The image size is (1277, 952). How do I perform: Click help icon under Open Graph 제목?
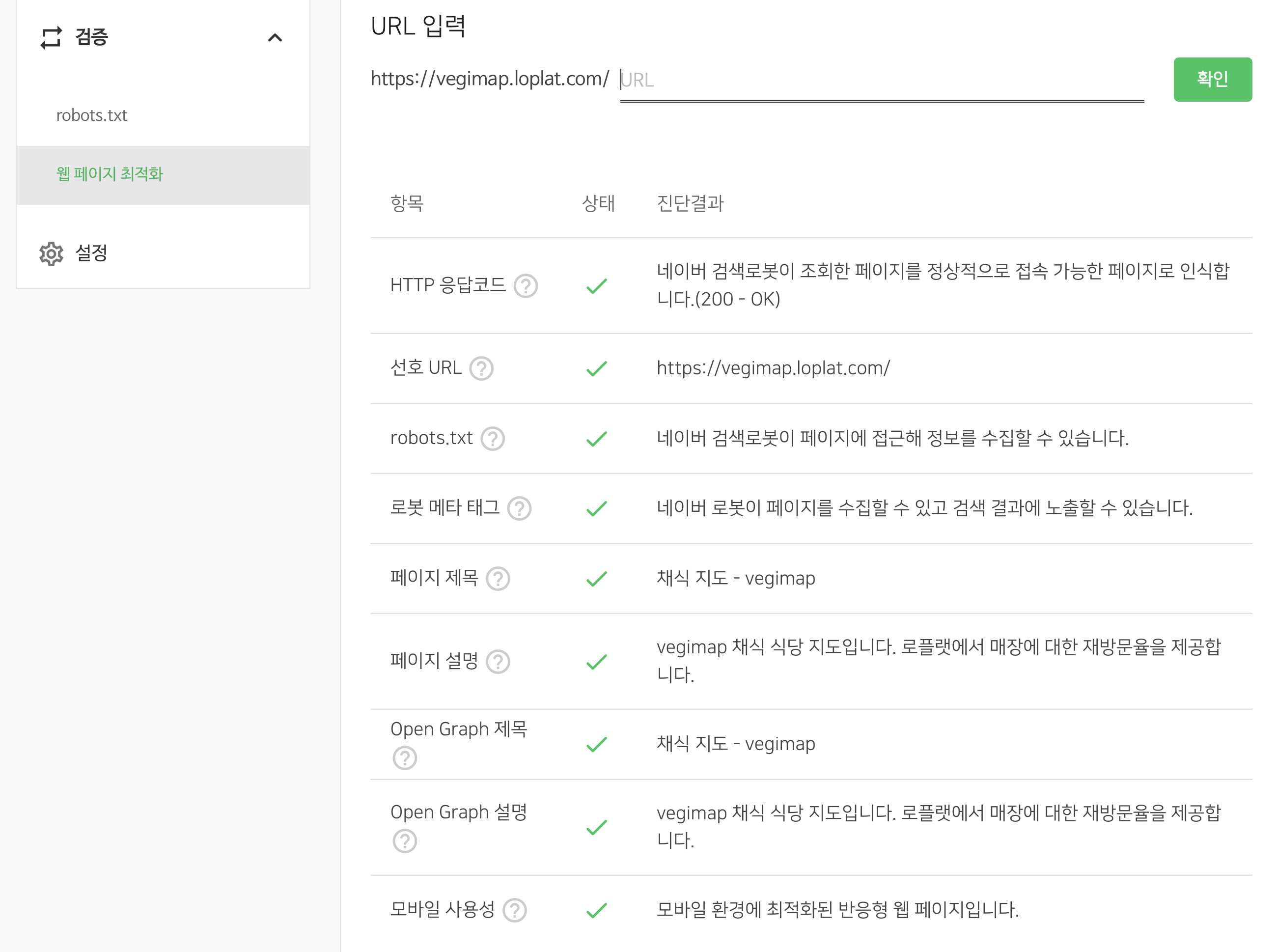pos(405,758)
